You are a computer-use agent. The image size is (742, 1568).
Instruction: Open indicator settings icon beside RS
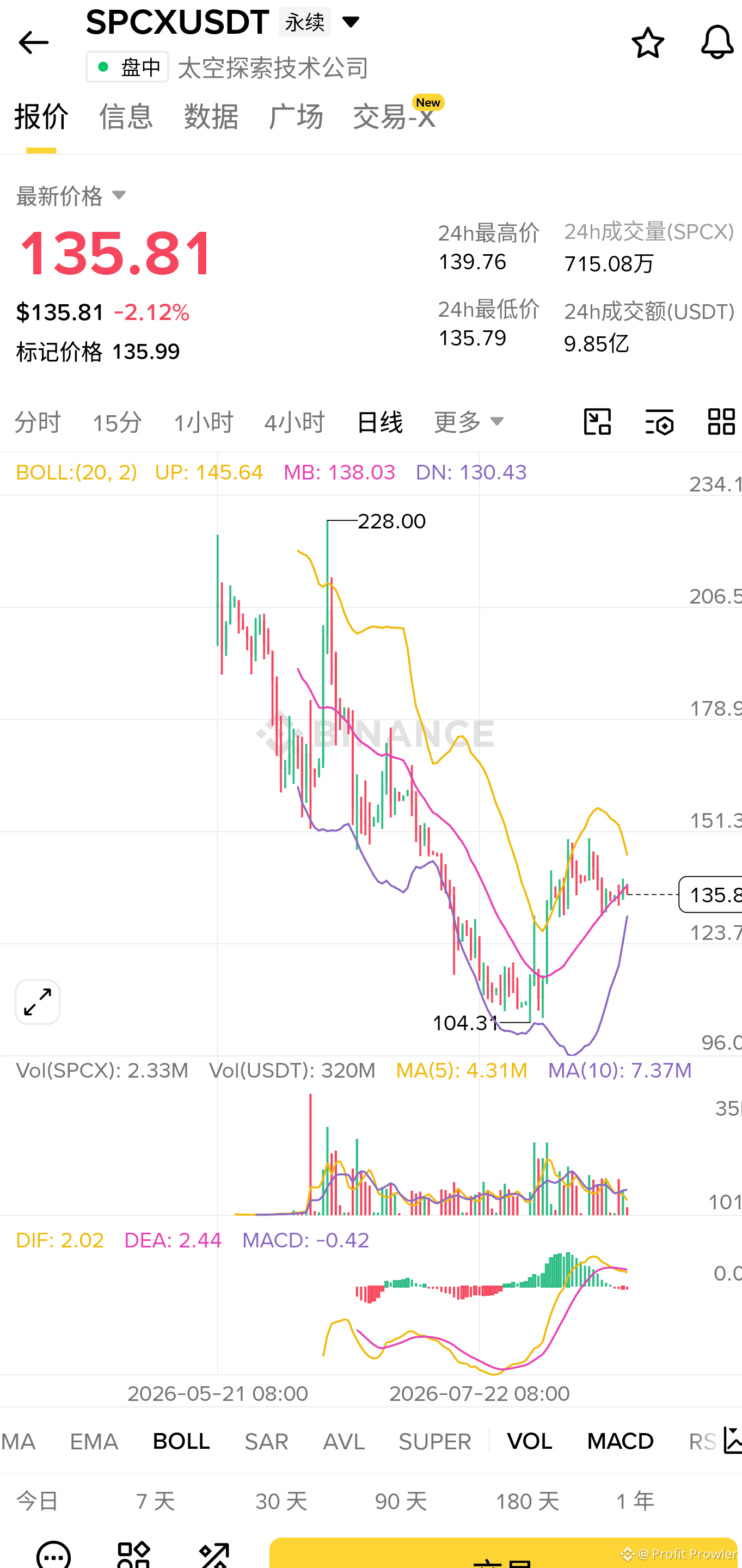tap(732, 1441)
